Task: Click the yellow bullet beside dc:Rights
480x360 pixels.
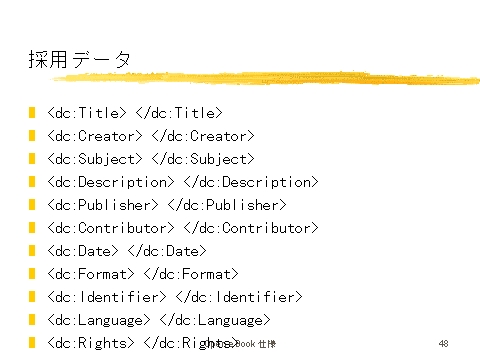Action: coord(32,343)
